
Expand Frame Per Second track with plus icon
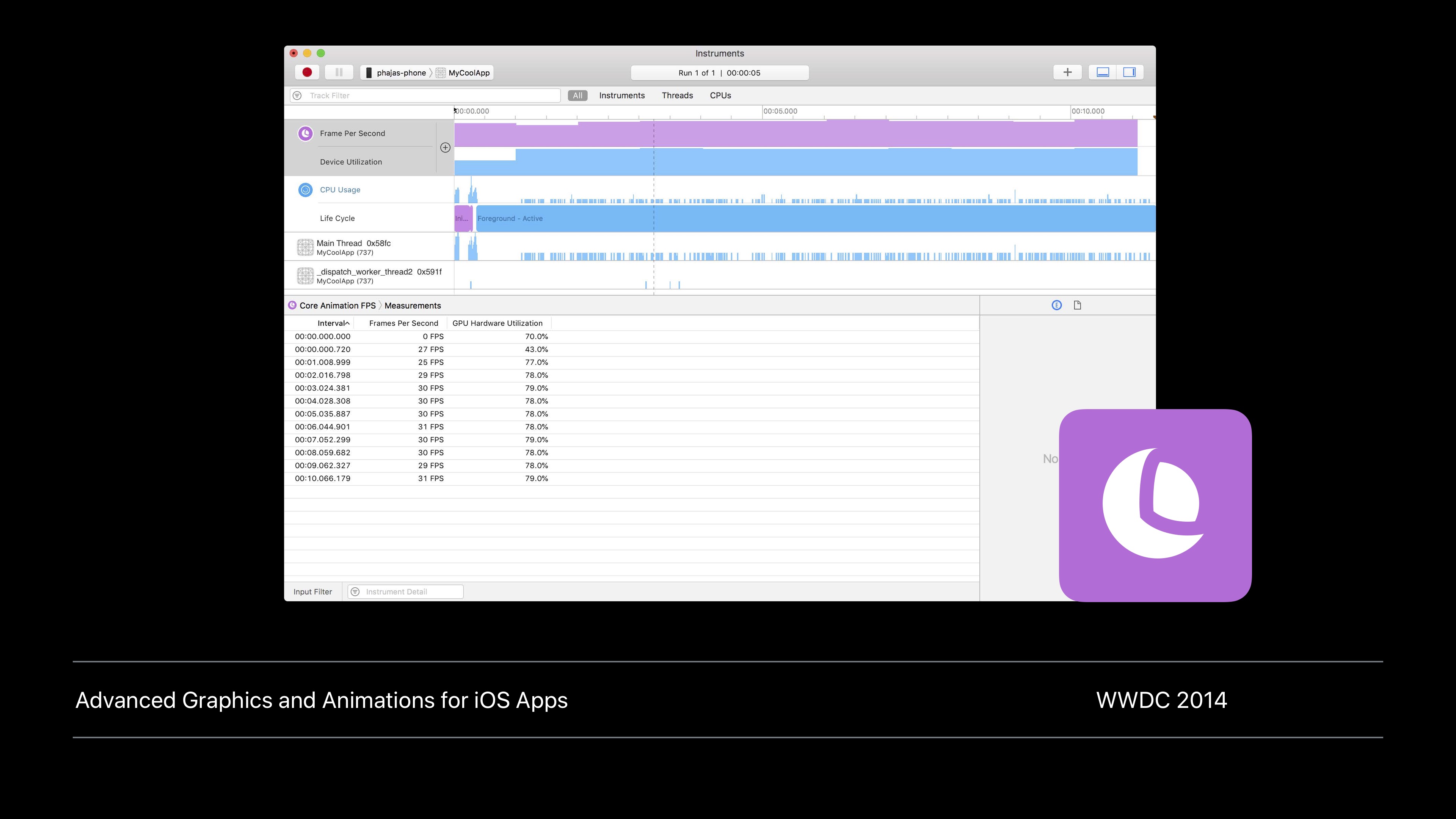point(446,147)
